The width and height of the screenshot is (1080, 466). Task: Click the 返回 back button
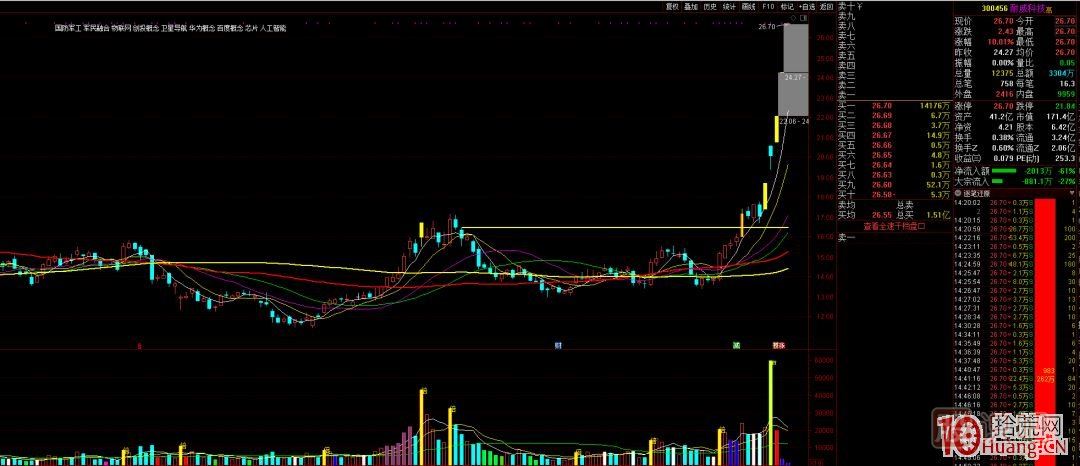click(x=827, y=6)
